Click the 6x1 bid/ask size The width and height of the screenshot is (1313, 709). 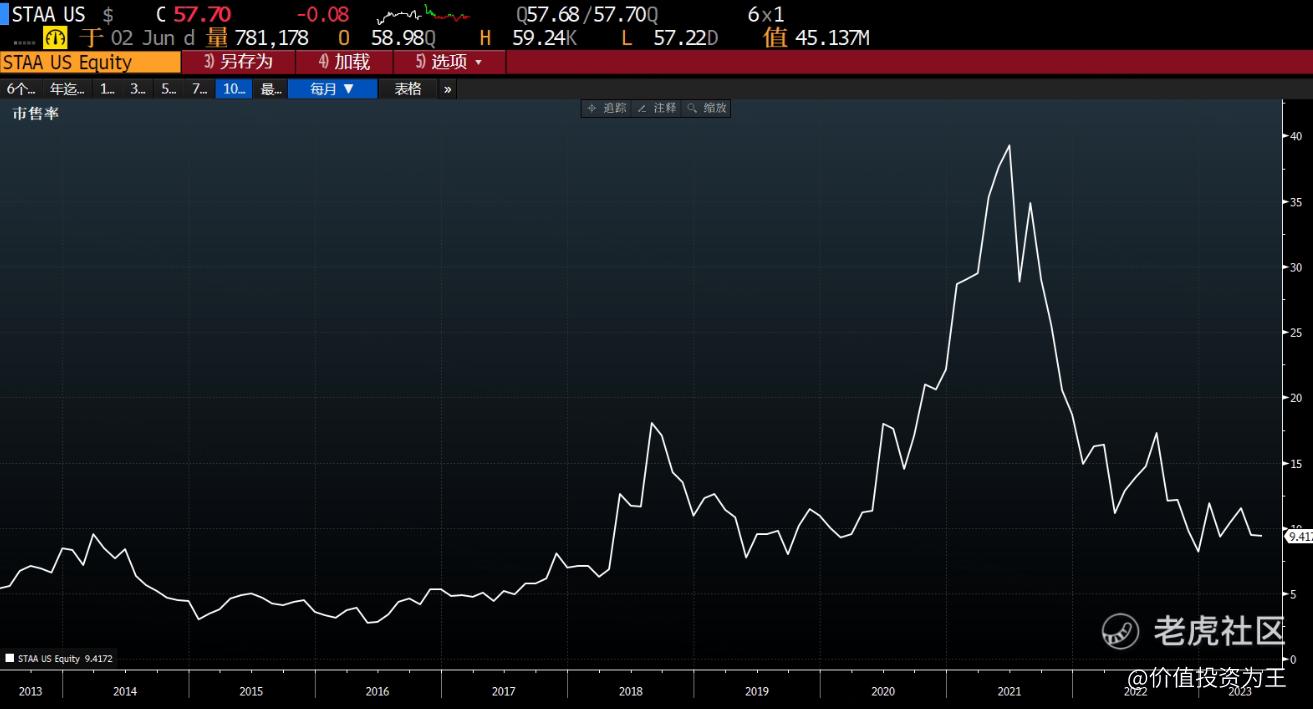tap(766, 15)
